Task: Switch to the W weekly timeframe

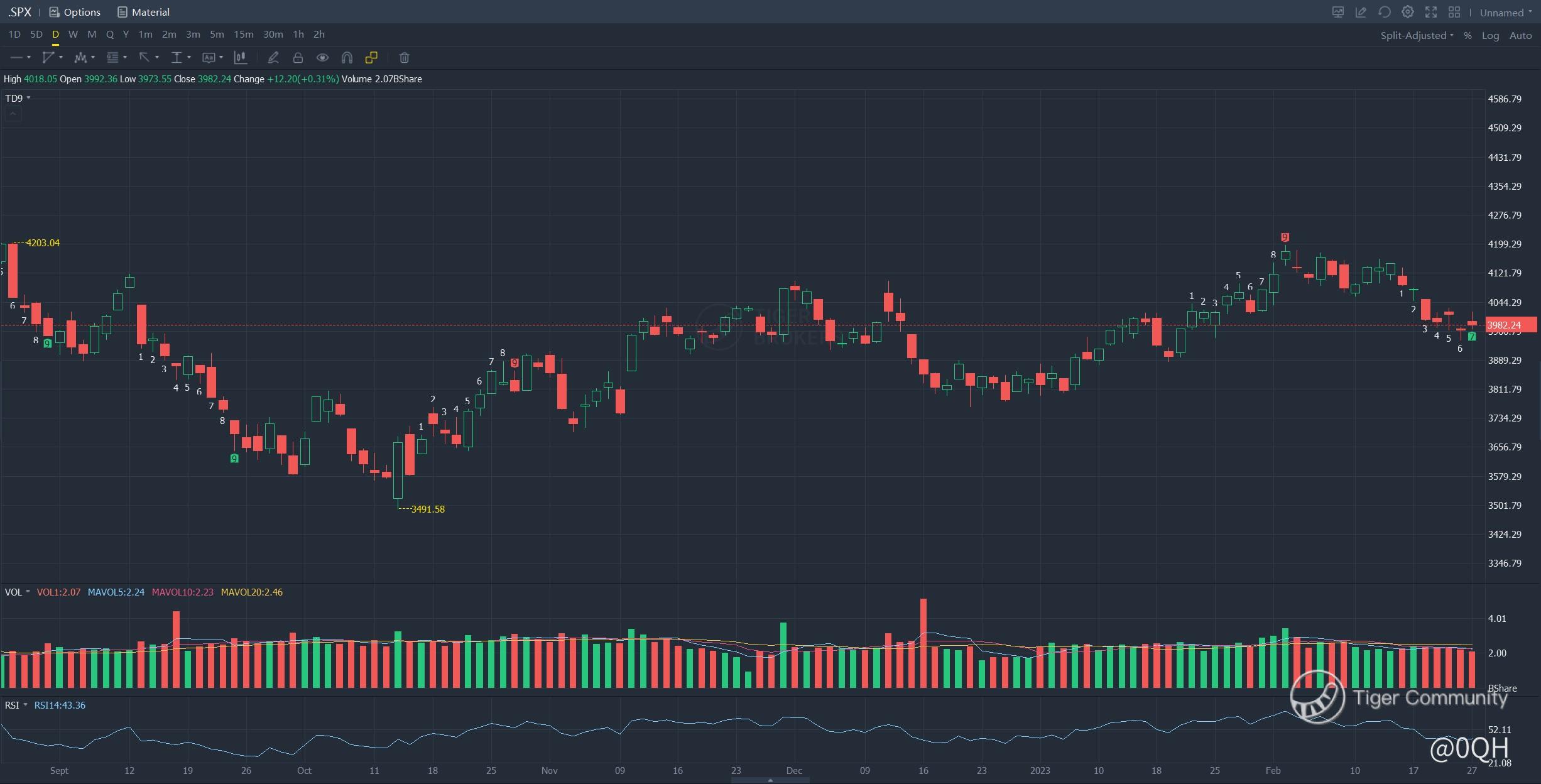Action: point(73,35)
